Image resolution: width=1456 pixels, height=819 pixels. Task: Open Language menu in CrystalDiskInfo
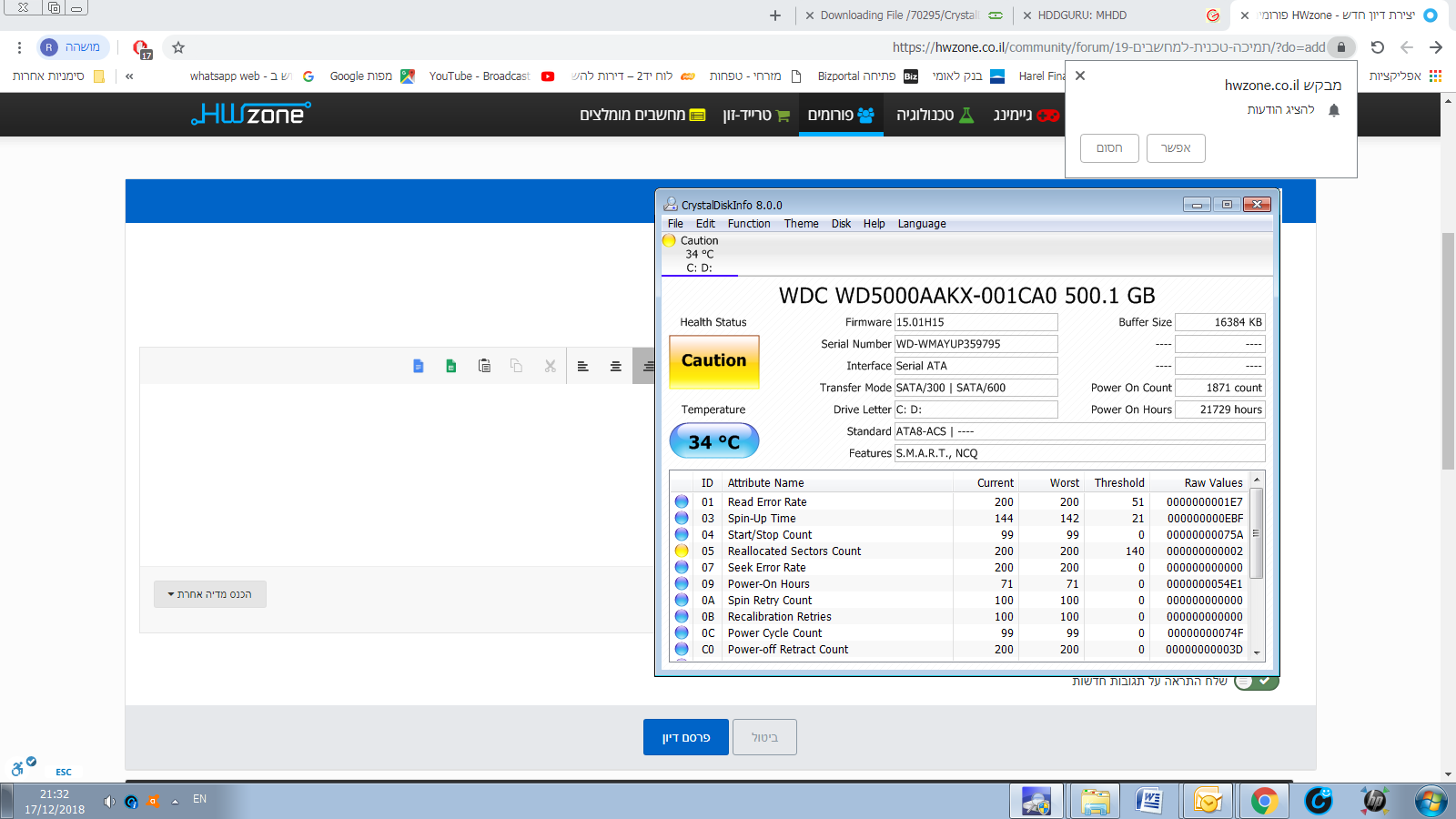[x=922, y=224]
